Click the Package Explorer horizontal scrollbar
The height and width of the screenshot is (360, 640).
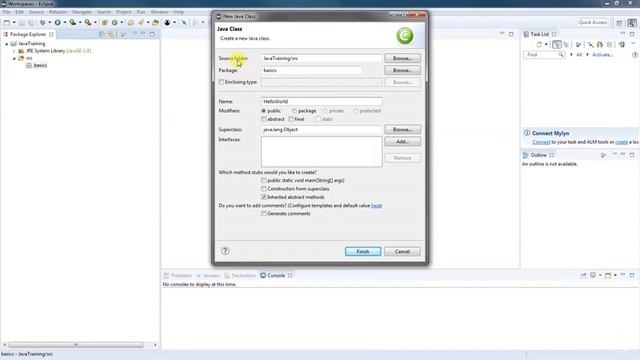(x=76, y=345)
